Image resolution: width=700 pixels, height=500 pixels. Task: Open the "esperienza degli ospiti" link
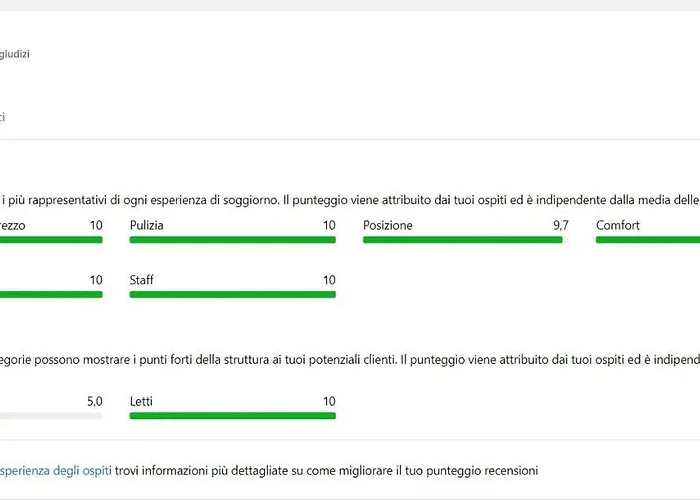(x=55, y=469)
